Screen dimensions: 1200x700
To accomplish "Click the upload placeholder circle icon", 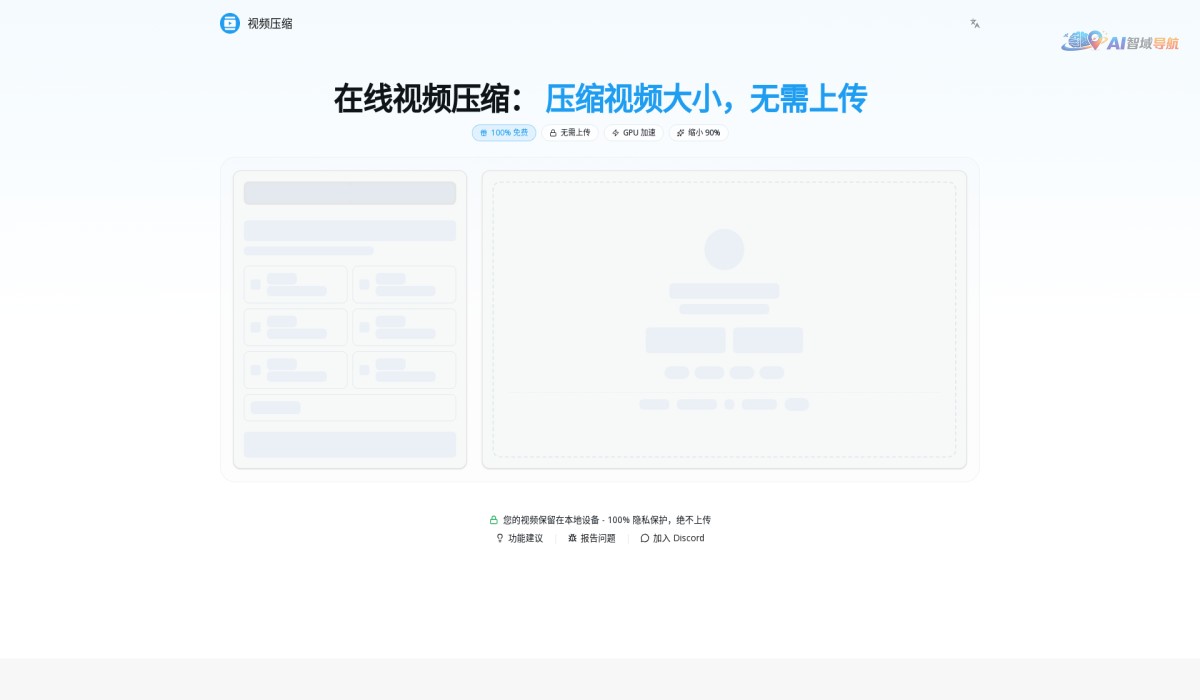I will click(724, 249).
